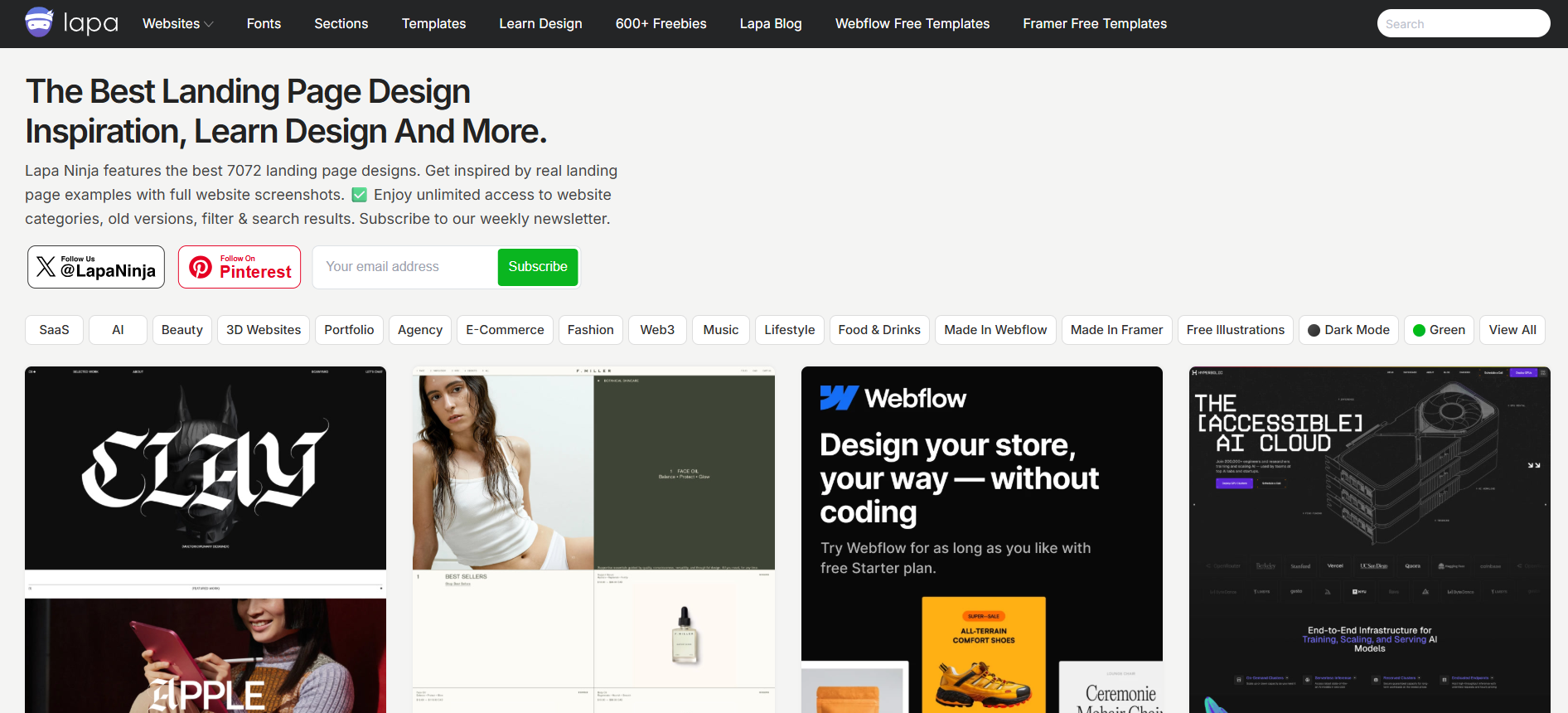This screenshot has width=1568, height=713.
Task: Click the Search field
Action: (1464, 23)
